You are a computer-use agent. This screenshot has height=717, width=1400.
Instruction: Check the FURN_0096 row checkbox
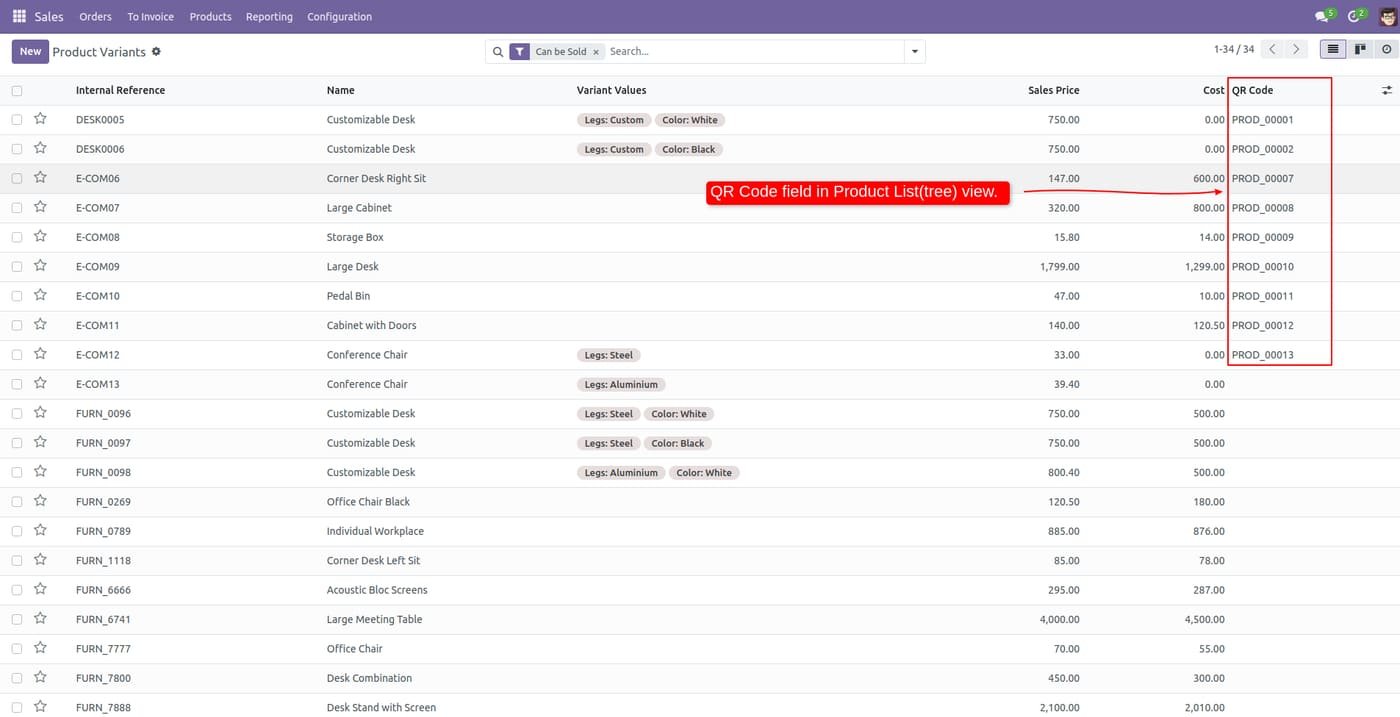(17, 414)
